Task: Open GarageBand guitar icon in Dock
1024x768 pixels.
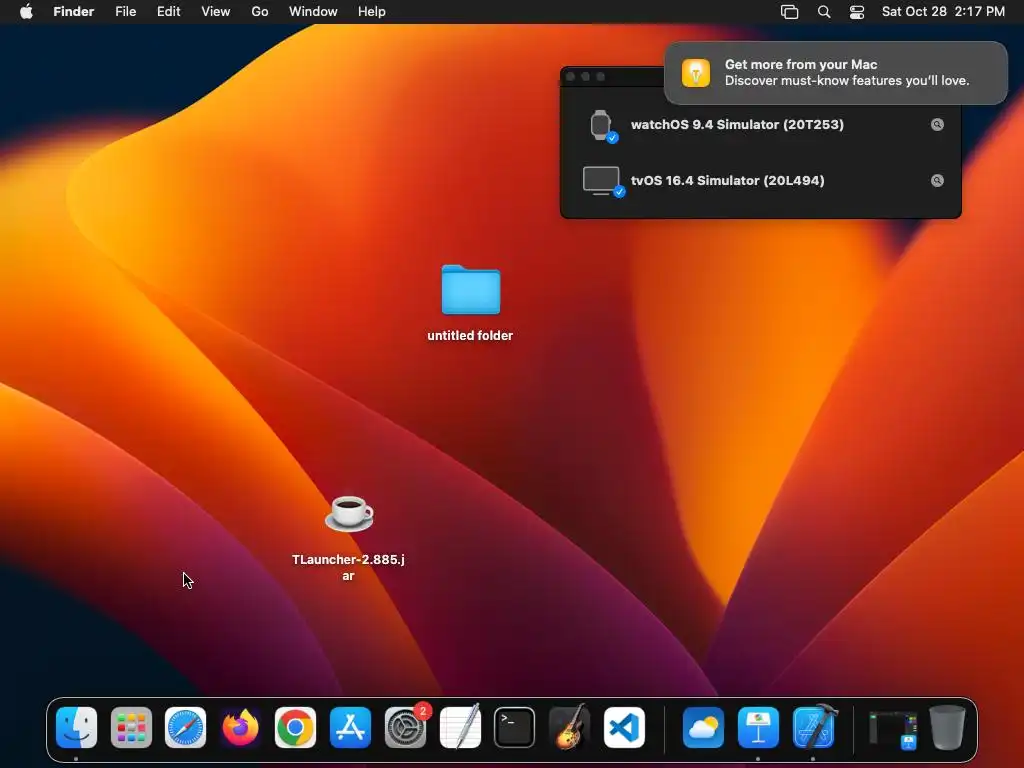Action: point(569,726)
